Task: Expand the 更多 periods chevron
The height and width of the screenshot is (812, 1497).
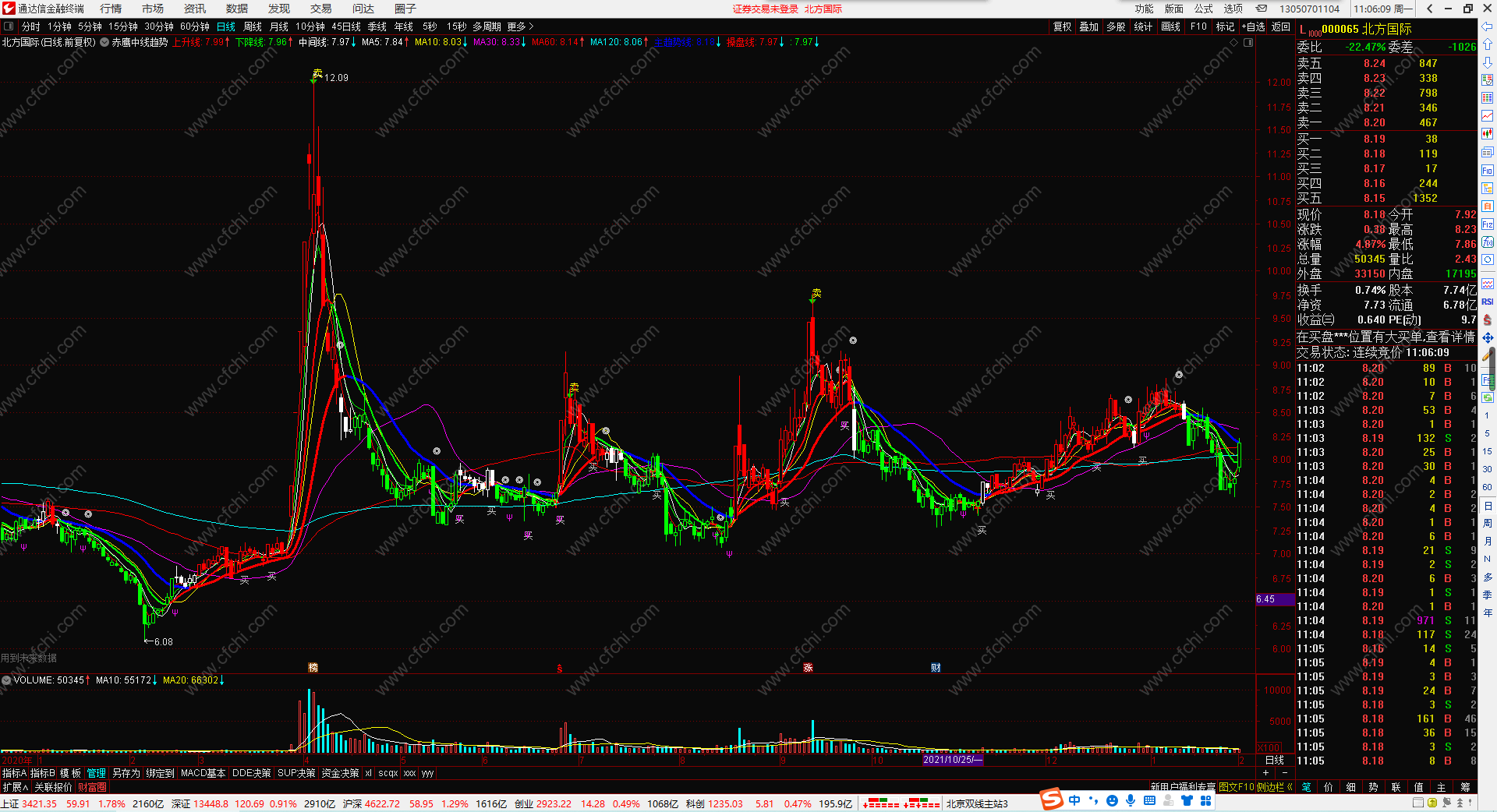Action: tap(521, 26)
